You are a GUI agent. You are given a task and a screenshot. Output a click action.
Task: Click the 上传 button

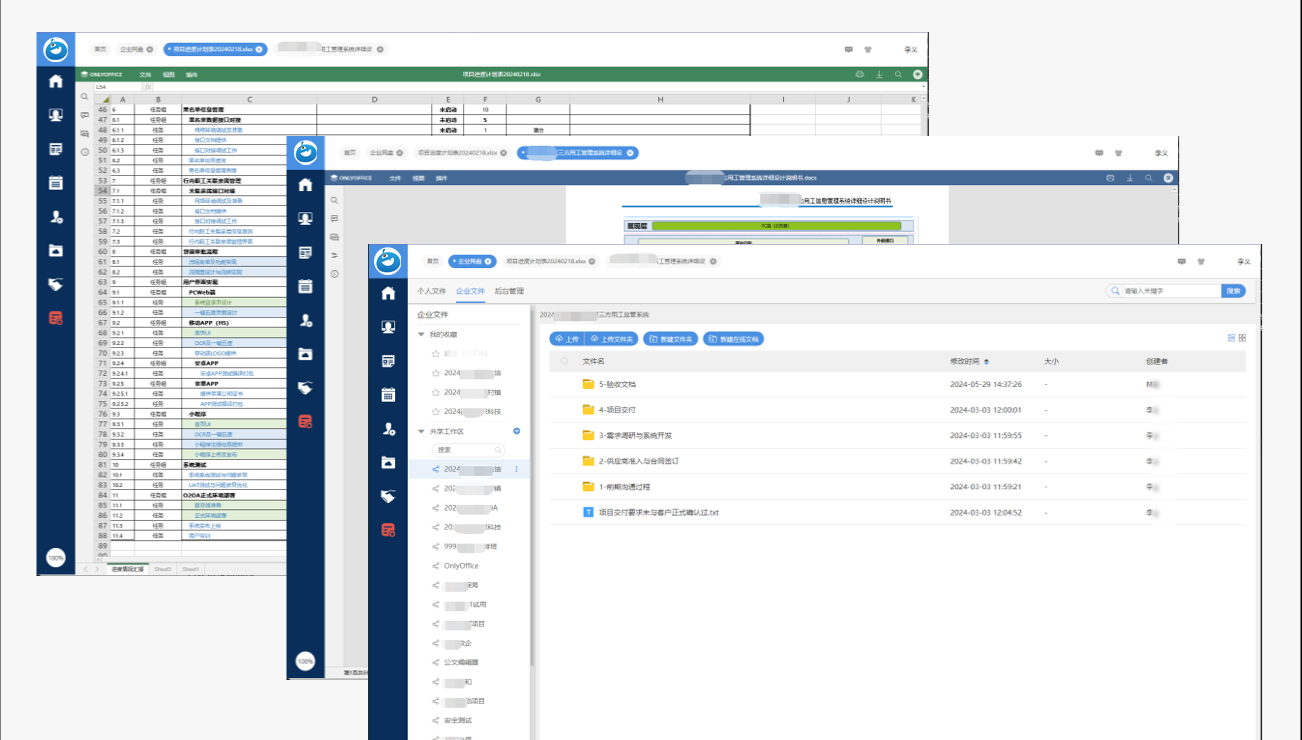pos(567,339)
